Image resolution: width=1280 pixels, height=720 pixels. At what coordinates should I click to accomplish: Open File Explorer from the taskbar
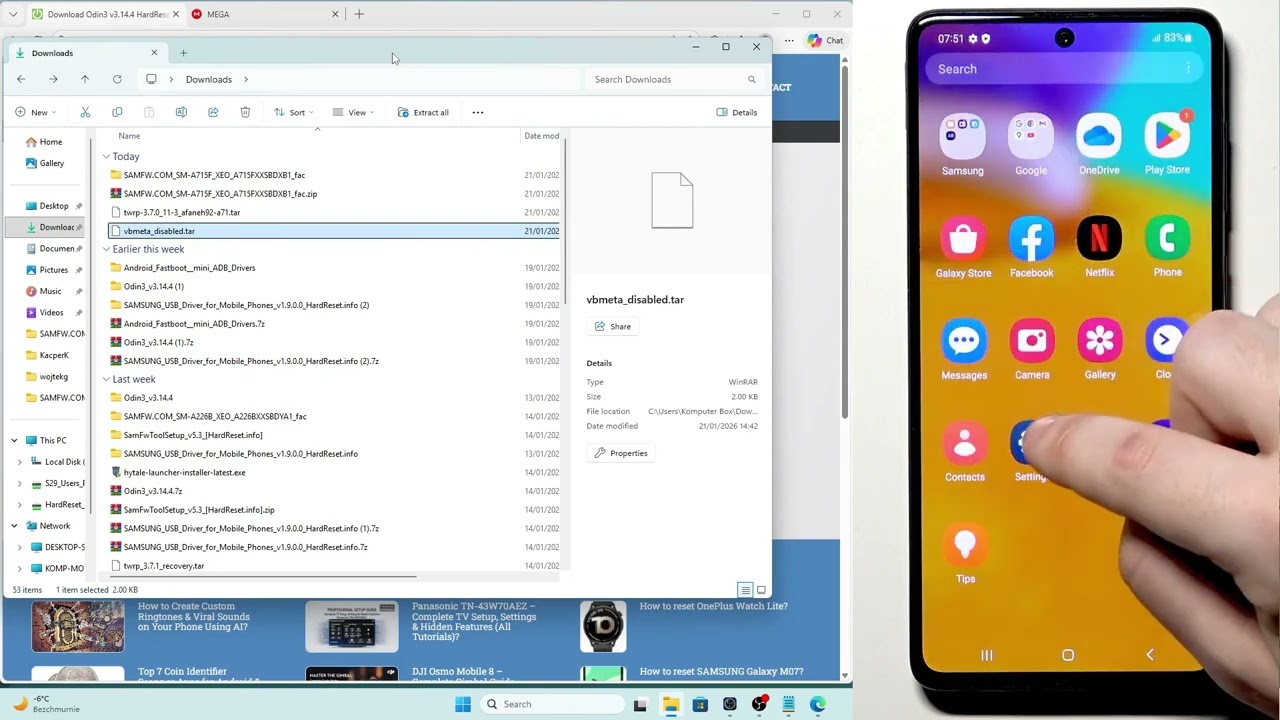670,704
